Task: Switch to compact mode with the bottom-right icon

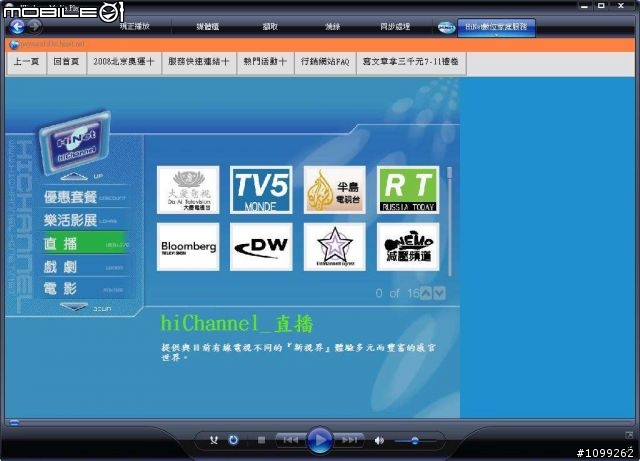Action: click(x=629, y=435)
